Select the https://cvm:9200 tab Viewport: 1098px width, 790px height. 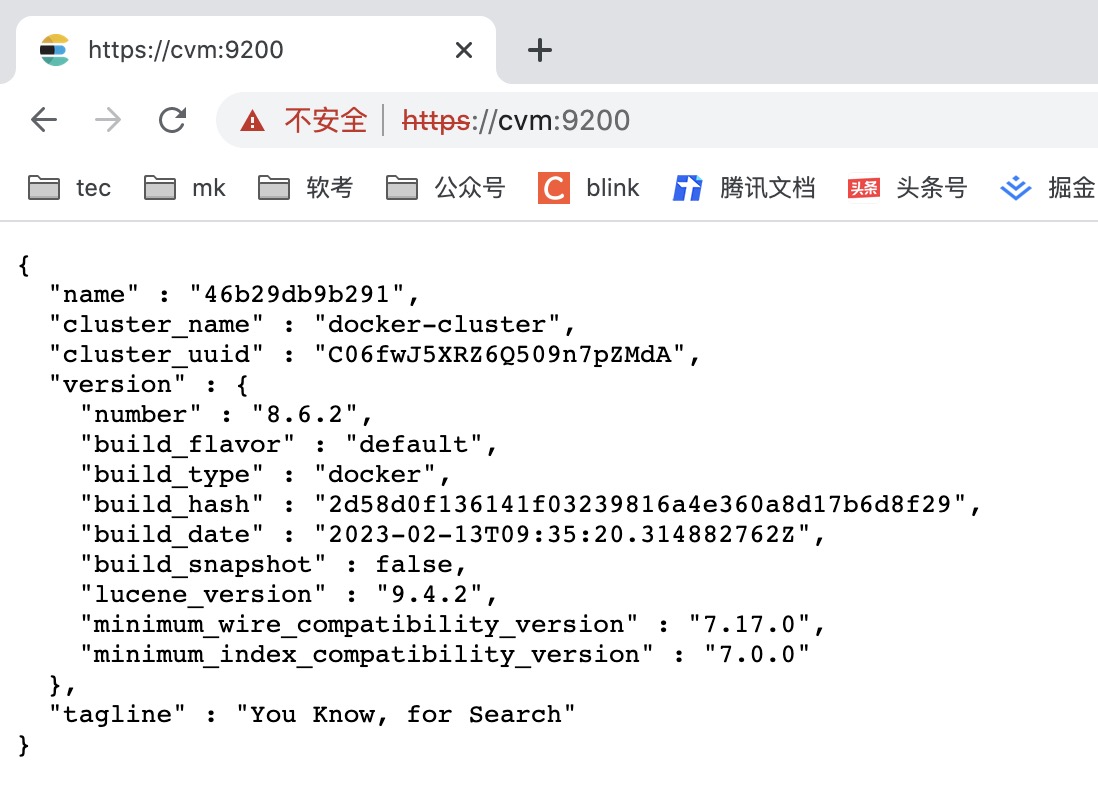coord(256,50)
